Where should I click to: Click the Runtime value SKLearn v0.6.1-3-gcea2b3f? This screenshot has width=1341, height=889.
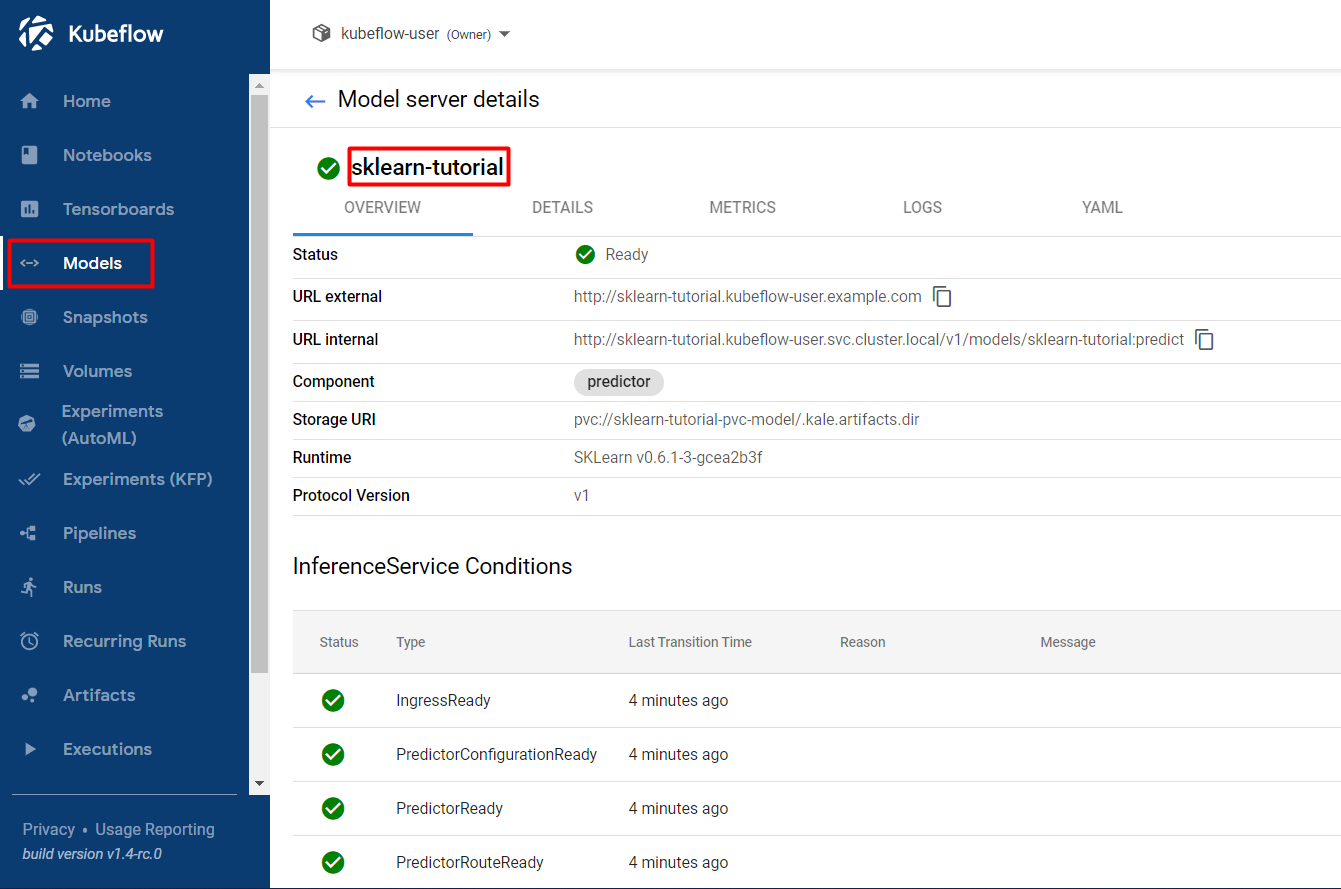pyautogui.click(x=669, y=458)
